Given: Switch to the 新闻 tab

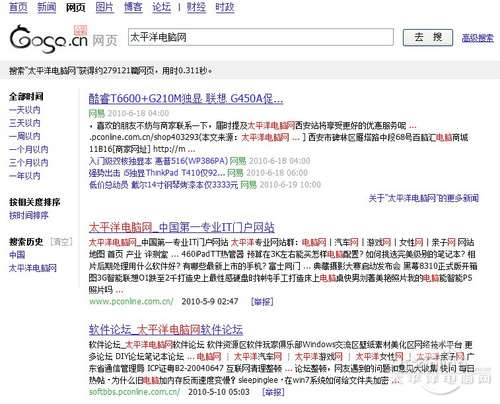Looking at the screenshot, I should pyautogui.click(x=47, y=7).
